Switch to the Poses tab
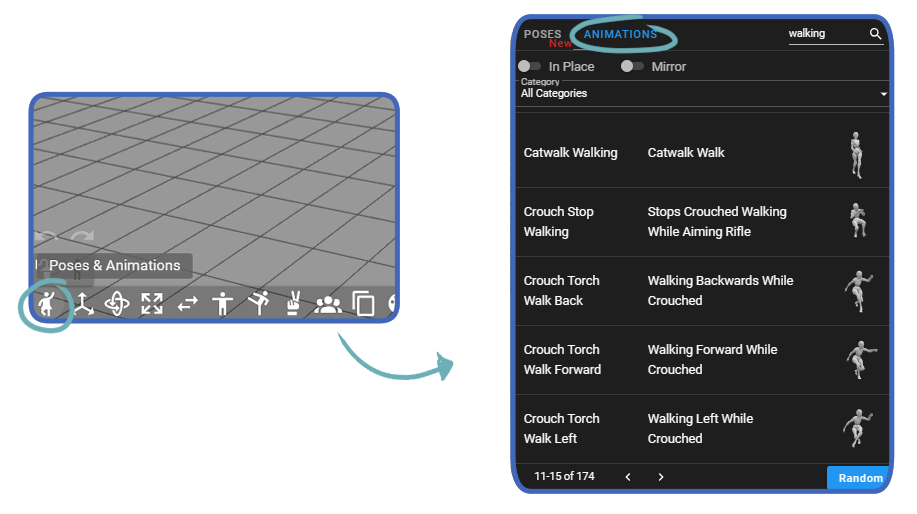 click(542, 35)
